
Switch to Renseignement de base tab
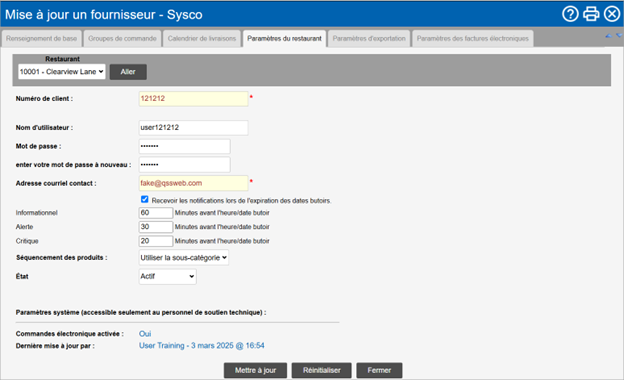click(x=41, y=39)
